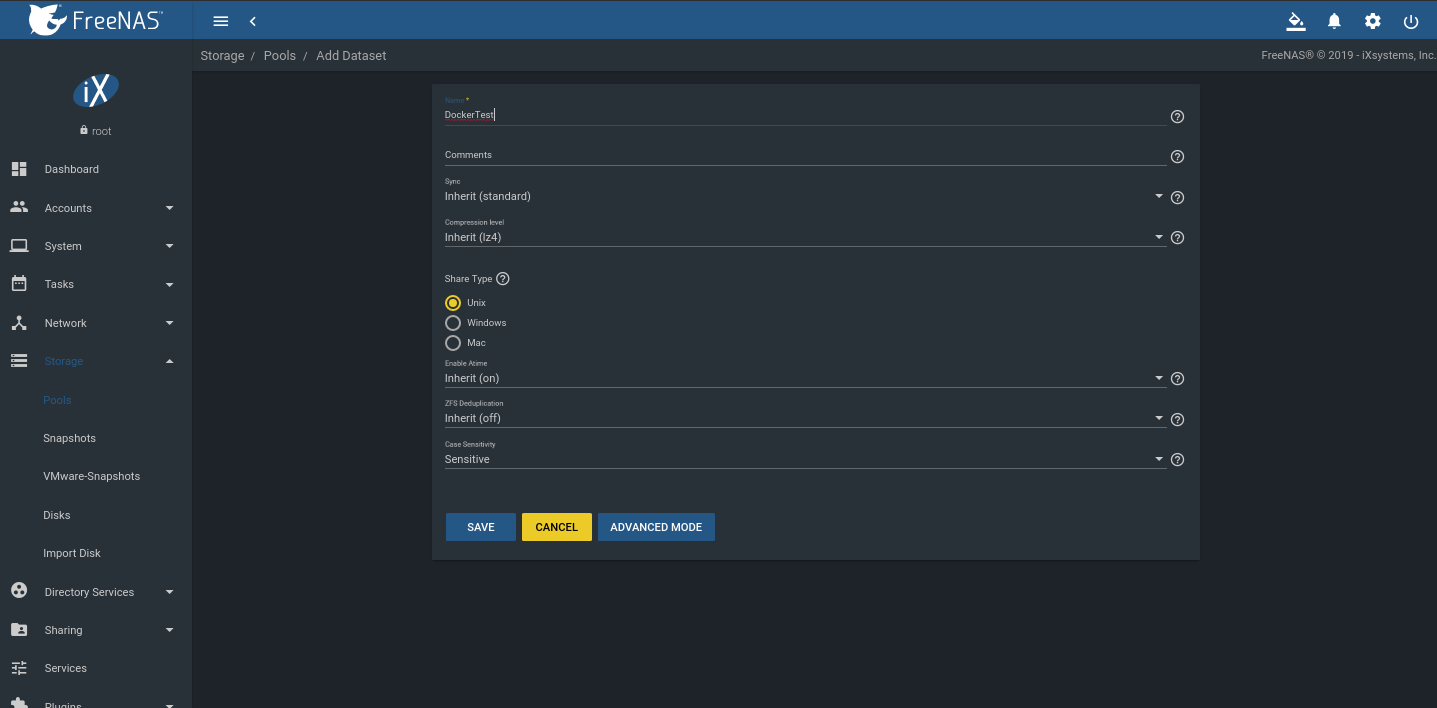This screenshot has width=1437, height=708.
Task: Show help for Compression level
Action: pos(1177,238)
